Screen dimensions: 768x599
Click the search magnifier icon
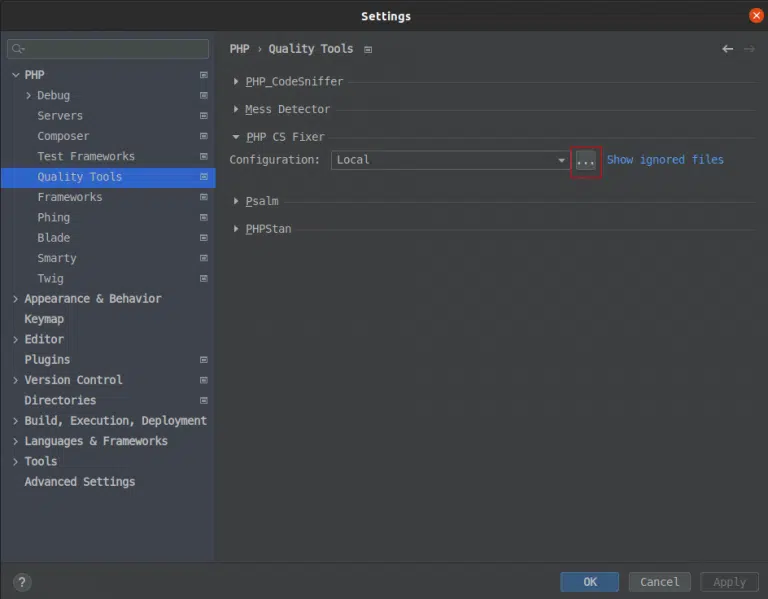coord(19,49)
